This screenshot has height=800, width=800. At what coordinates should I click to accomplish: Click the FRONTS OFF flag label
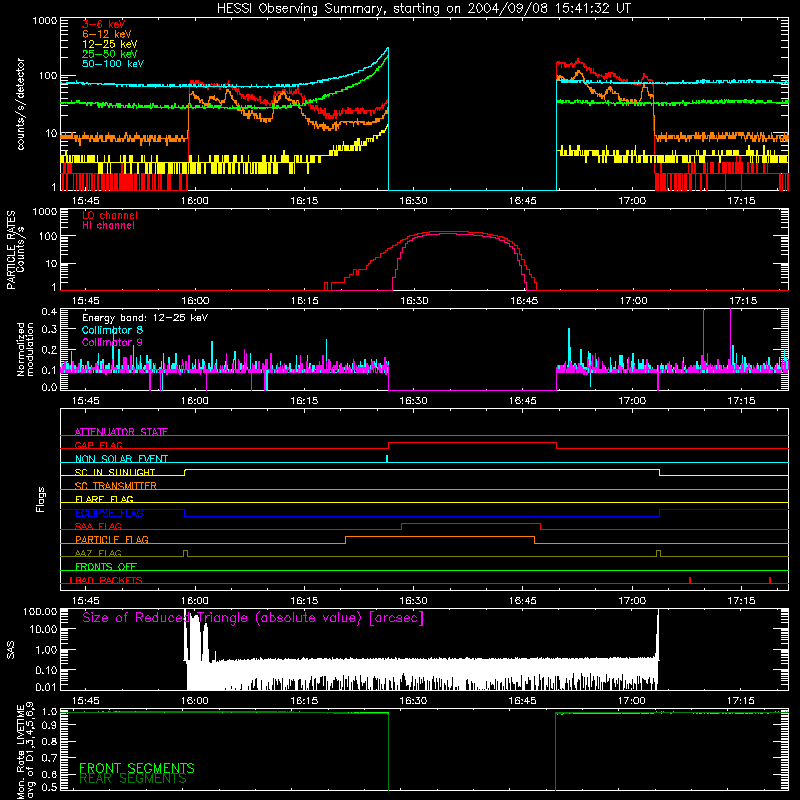pyautogui.click(x=106, y=567)
